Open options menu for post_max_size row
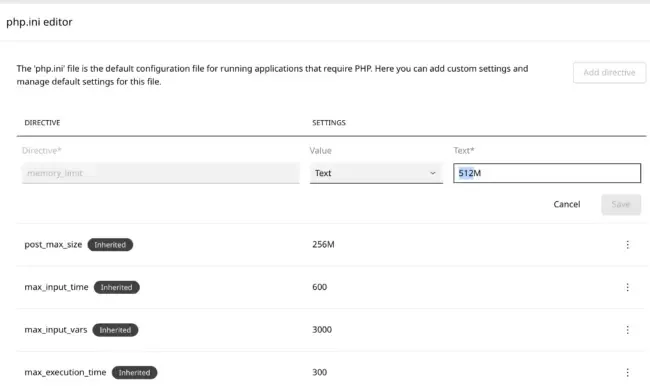This screenshot has width=650, height=389. 627,245
